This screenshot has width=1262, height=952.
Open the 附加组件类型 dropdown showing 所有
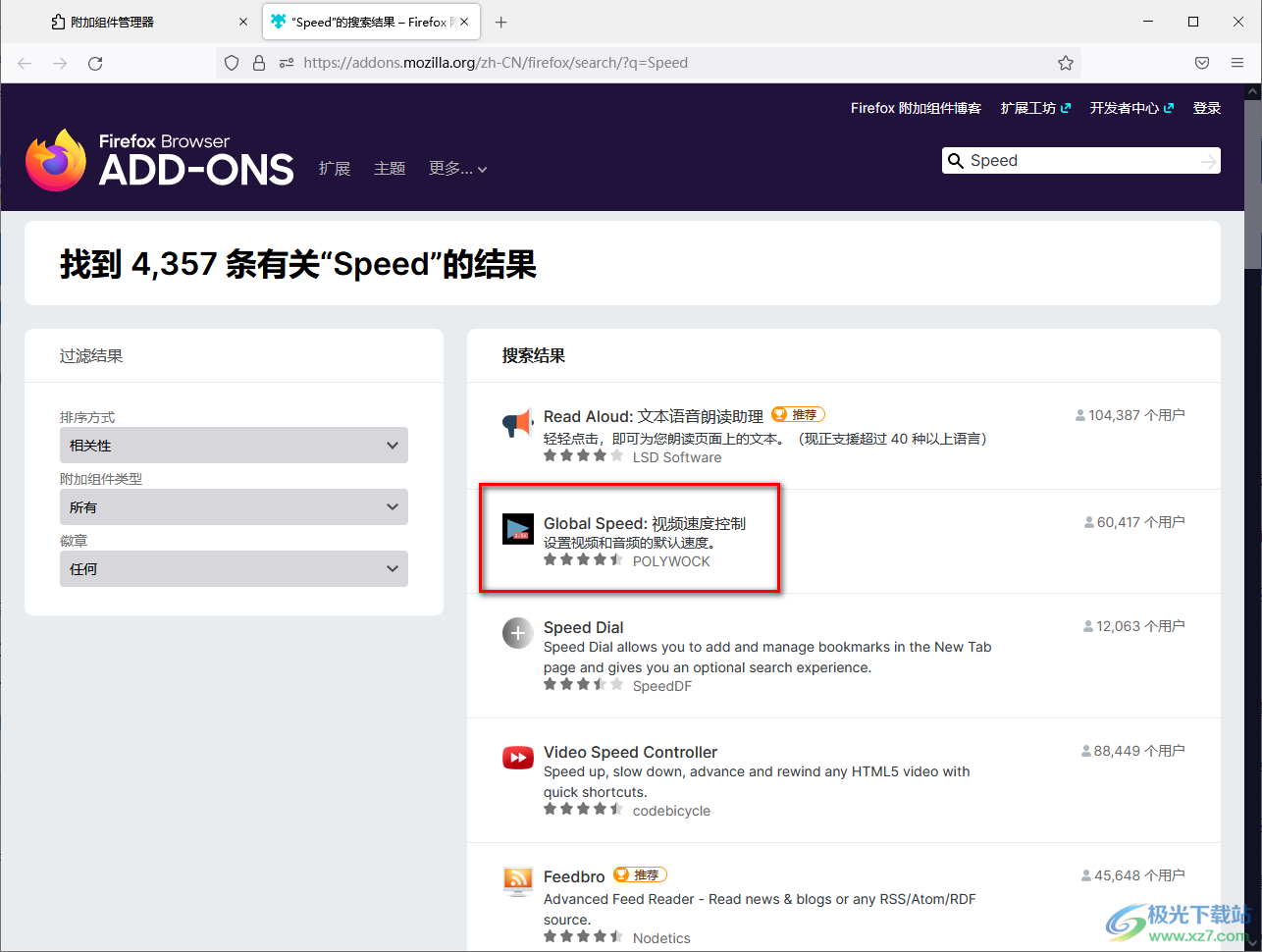coord(234,507)
